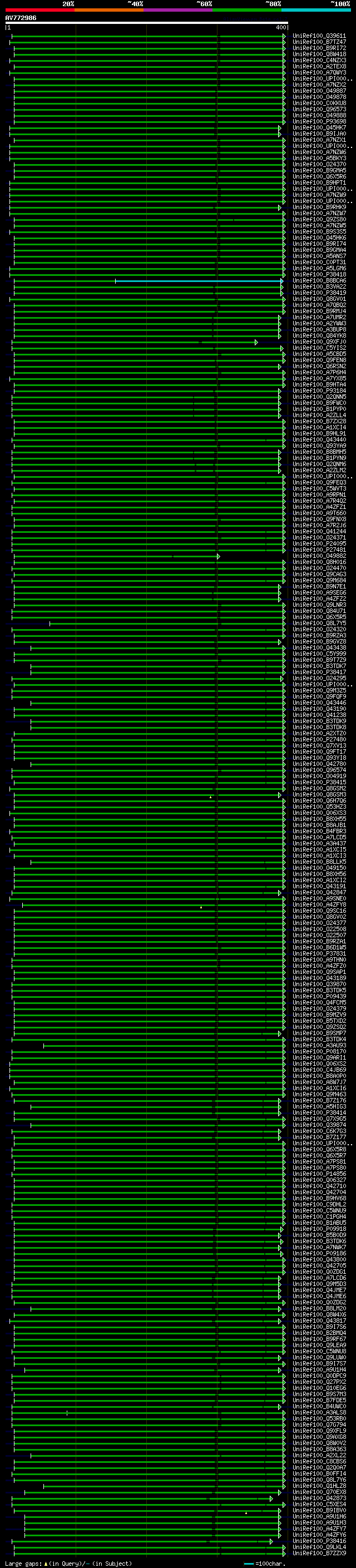Image resolution: width=356 pixels, height=1568 pixels.
Task: Select label UniRef100_Q9XFJ0
Action: [x=319, y=342]
